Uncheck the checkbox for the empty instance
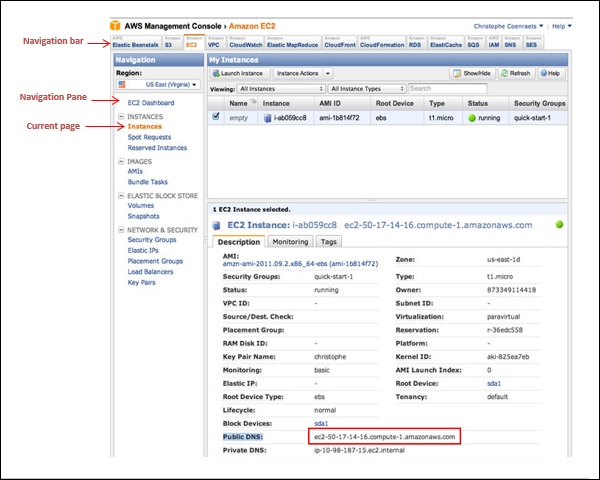The width and height of the screenshot is (600, 480). pyautogui.click(x=217, y=117)
